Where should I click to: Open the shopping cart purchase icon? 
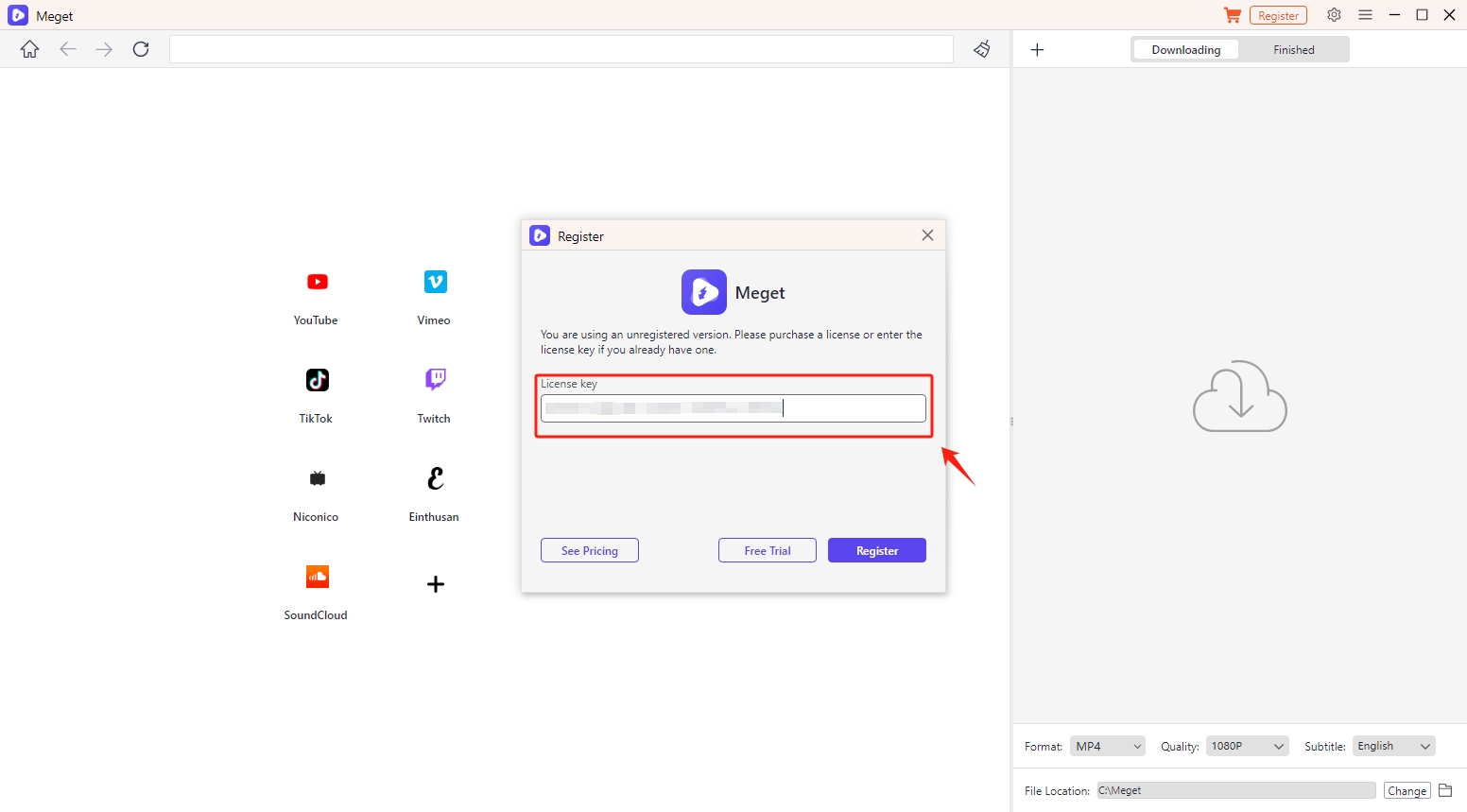[x=1232, y=15]
